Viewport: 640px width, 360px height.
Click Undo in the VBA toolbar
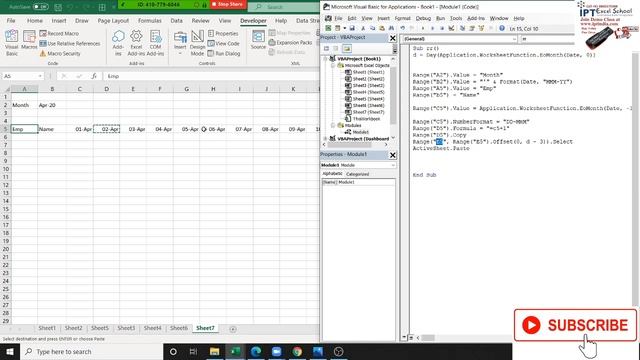tap(402, 28)
